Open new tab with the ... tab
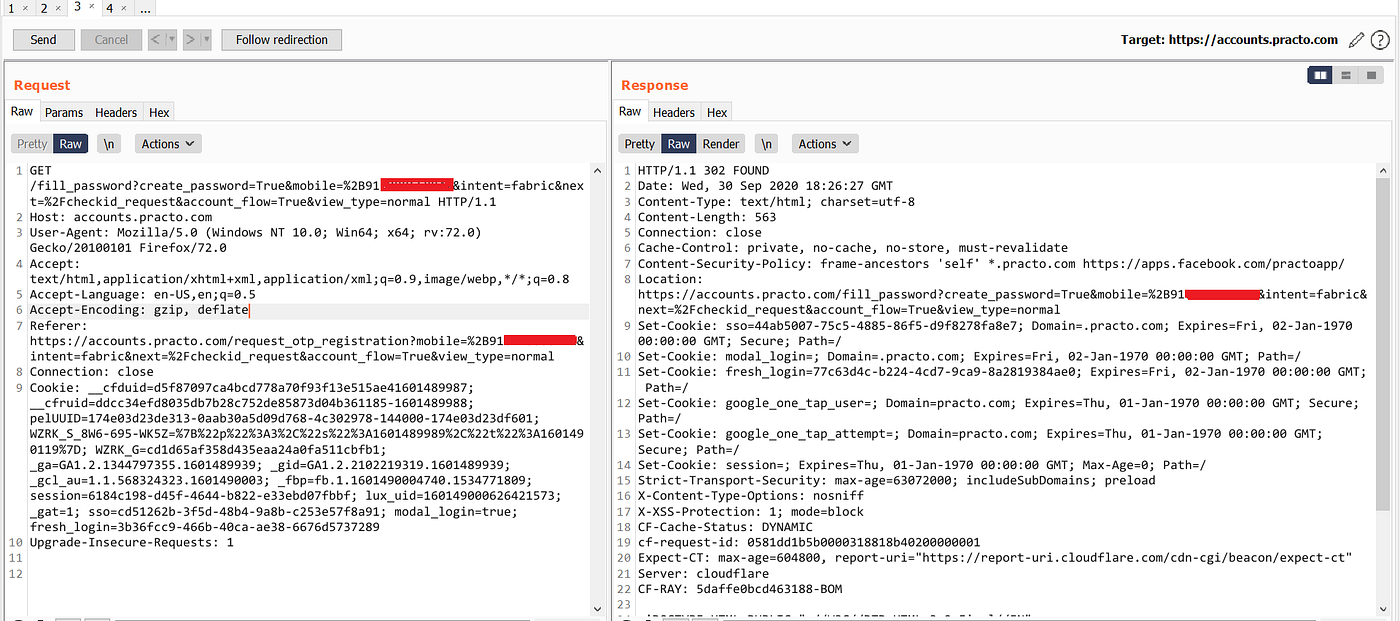The height and width of the screenshot is (621, 1400). tap(145, 8)
